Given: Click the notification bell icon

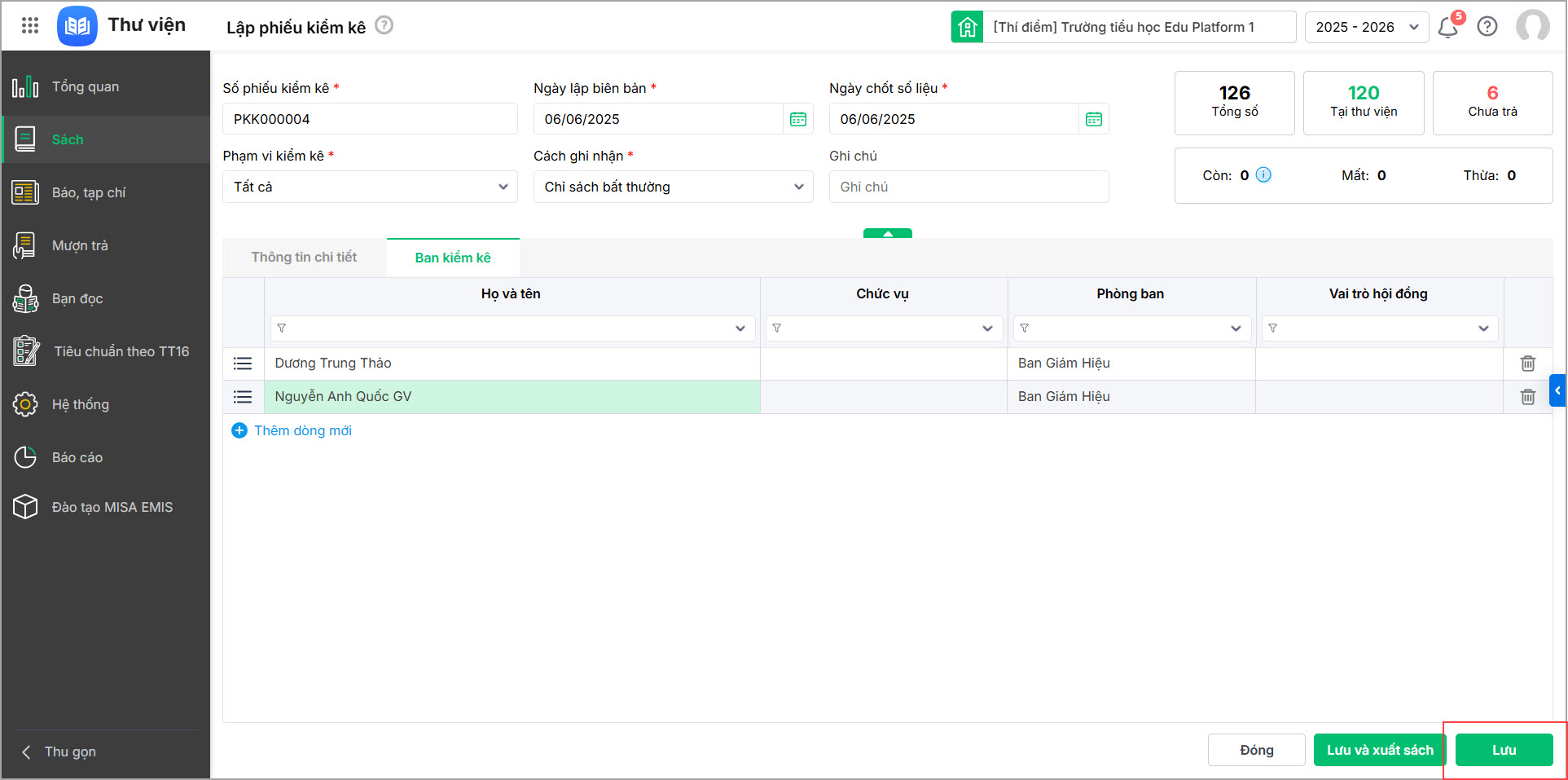Looking at the screenshot, I should click(1447, 28).
